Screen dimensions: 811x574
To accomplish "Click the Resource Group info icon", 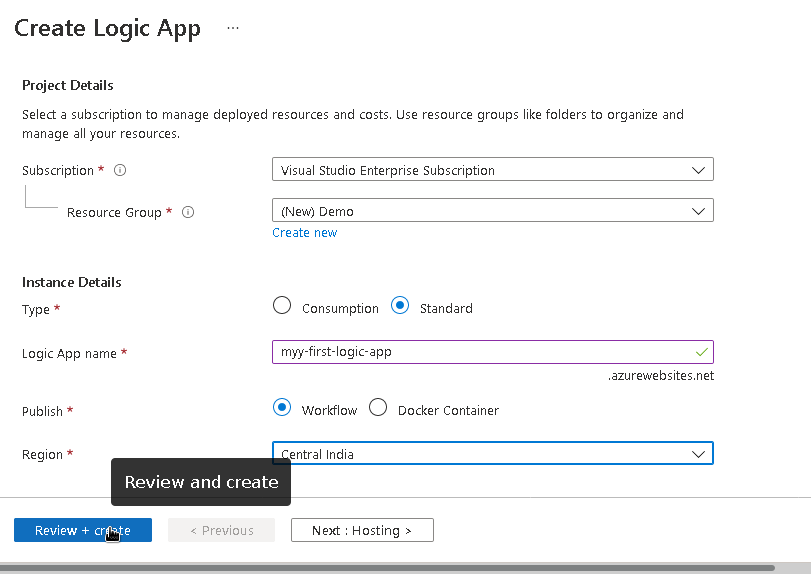I will (x=188, y=212).
